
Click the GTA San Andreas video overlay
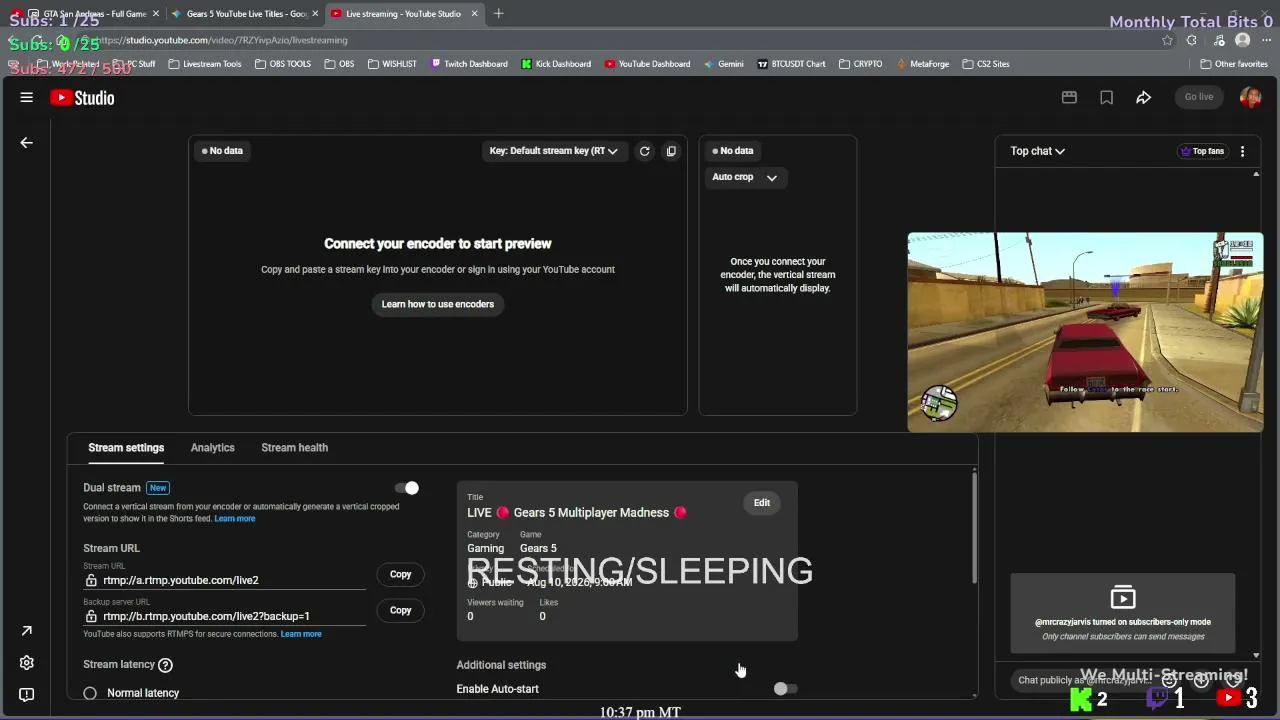pos(1085,332)
